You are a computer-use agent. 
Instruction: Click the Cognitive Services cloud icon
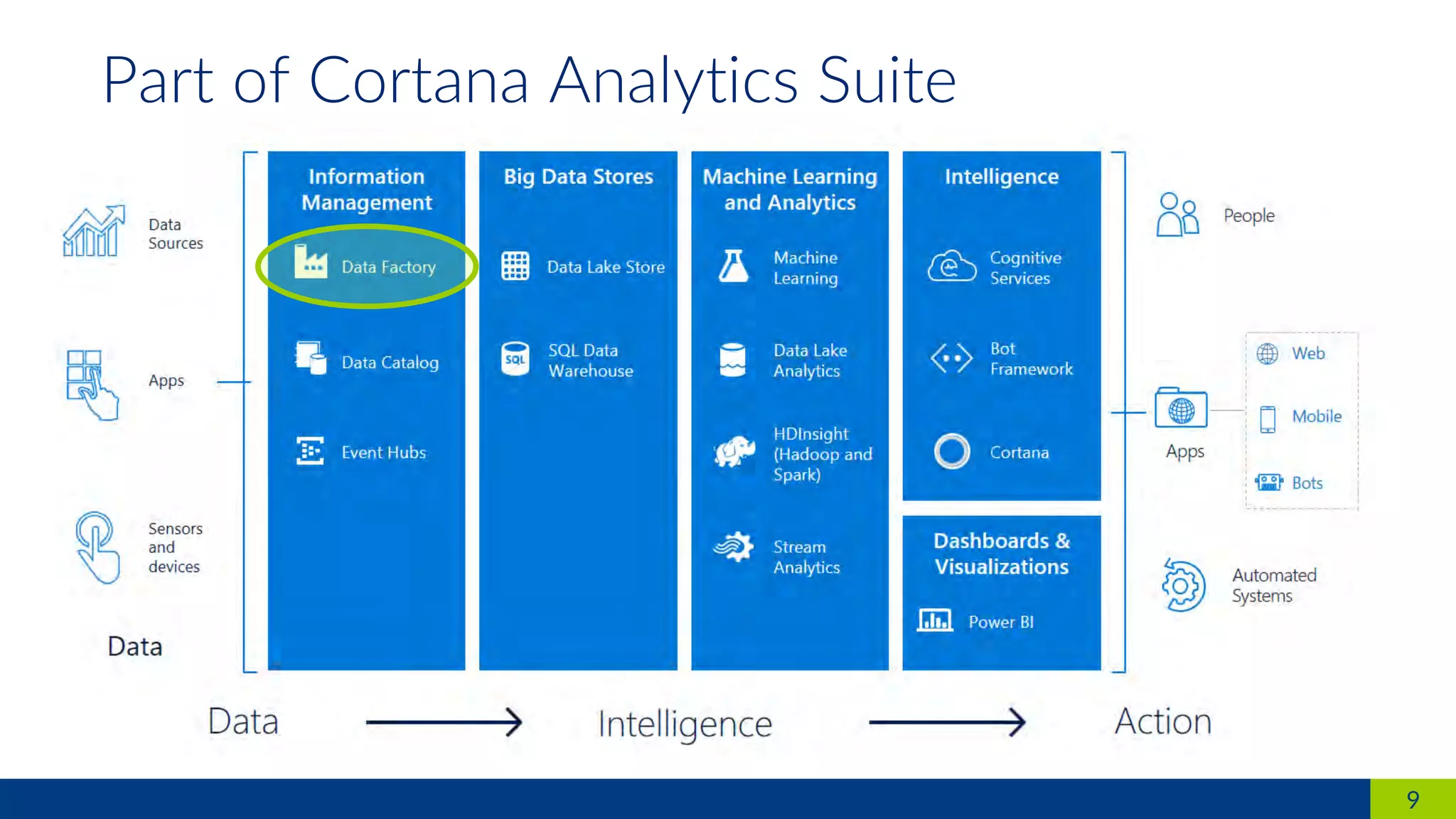click(x=952, y=267)
